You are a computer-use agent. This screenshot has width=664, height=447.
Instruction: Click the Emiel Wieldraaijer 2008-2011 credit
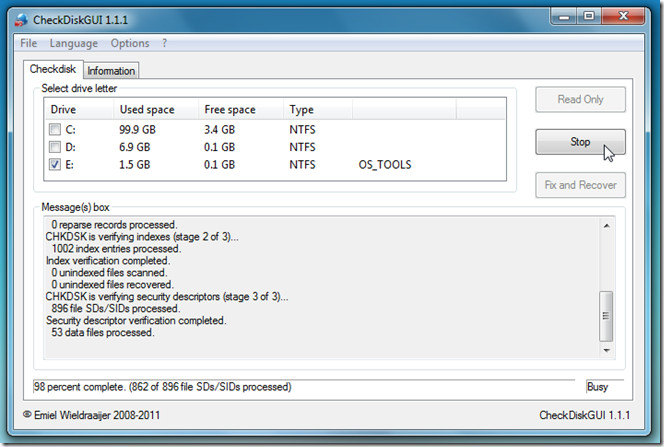point(92,415)
